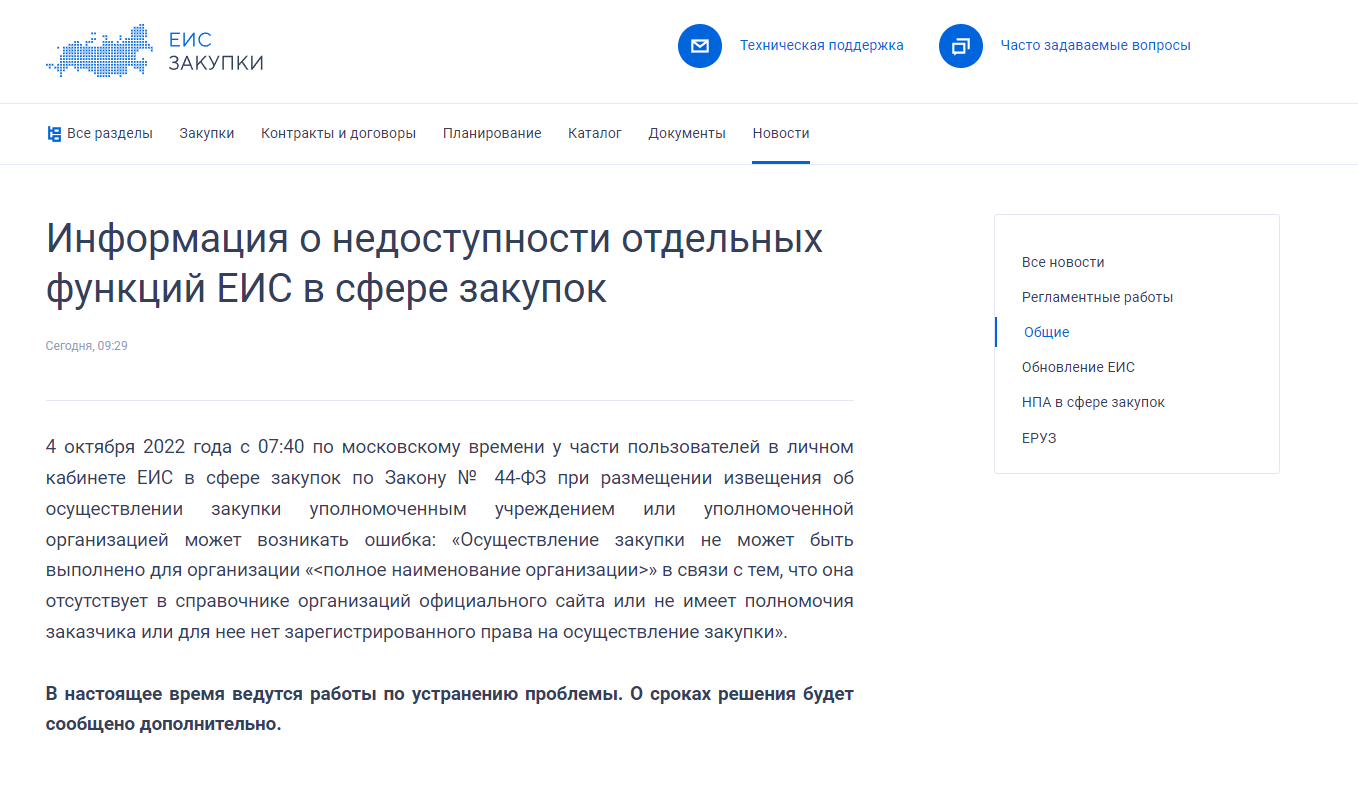Switch to the Новости tab

(781, 134)
